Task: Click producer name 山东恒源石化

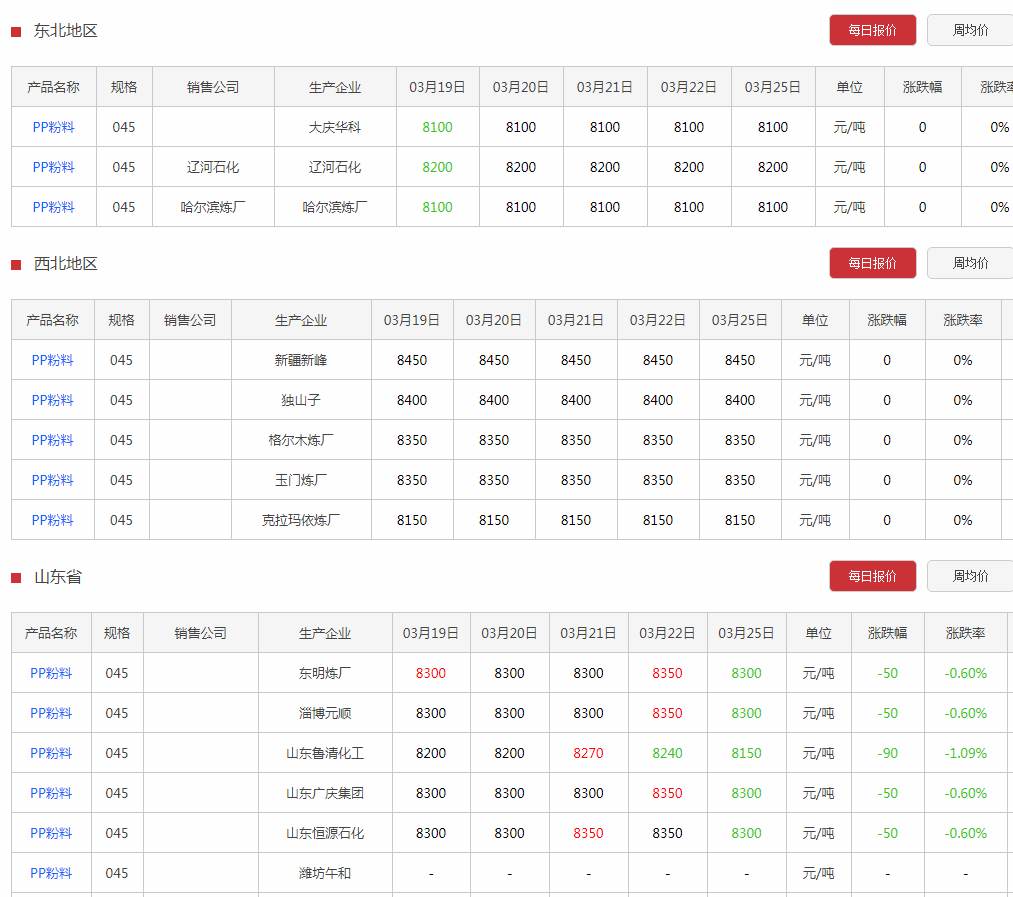Action: pos(325,833)
